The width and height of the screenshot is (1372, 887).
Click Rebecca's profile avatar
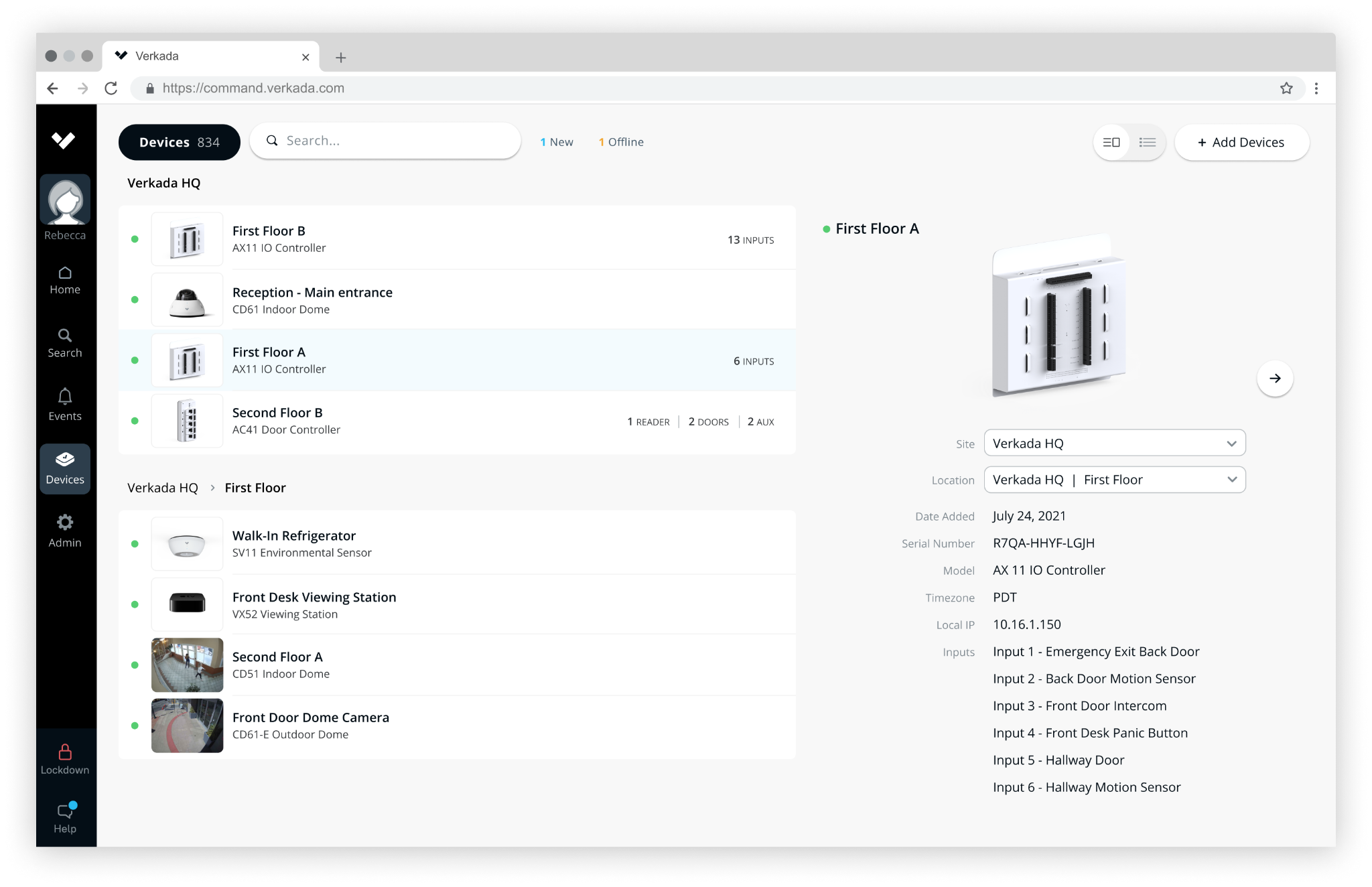tap(65, 200)
